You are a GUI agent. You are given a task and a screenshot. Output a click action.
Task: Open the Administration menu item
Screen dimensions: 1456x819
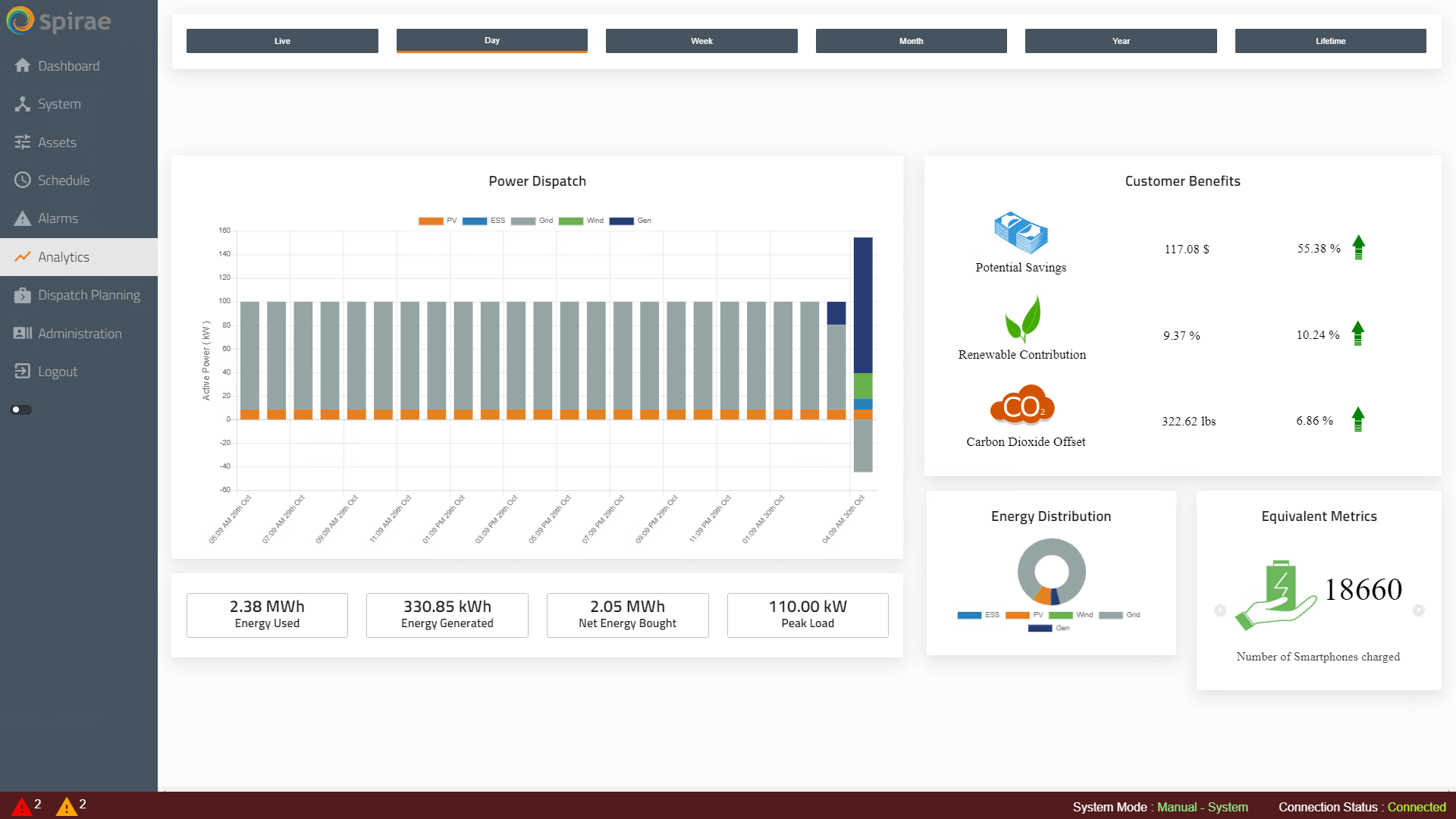[79, 334]
